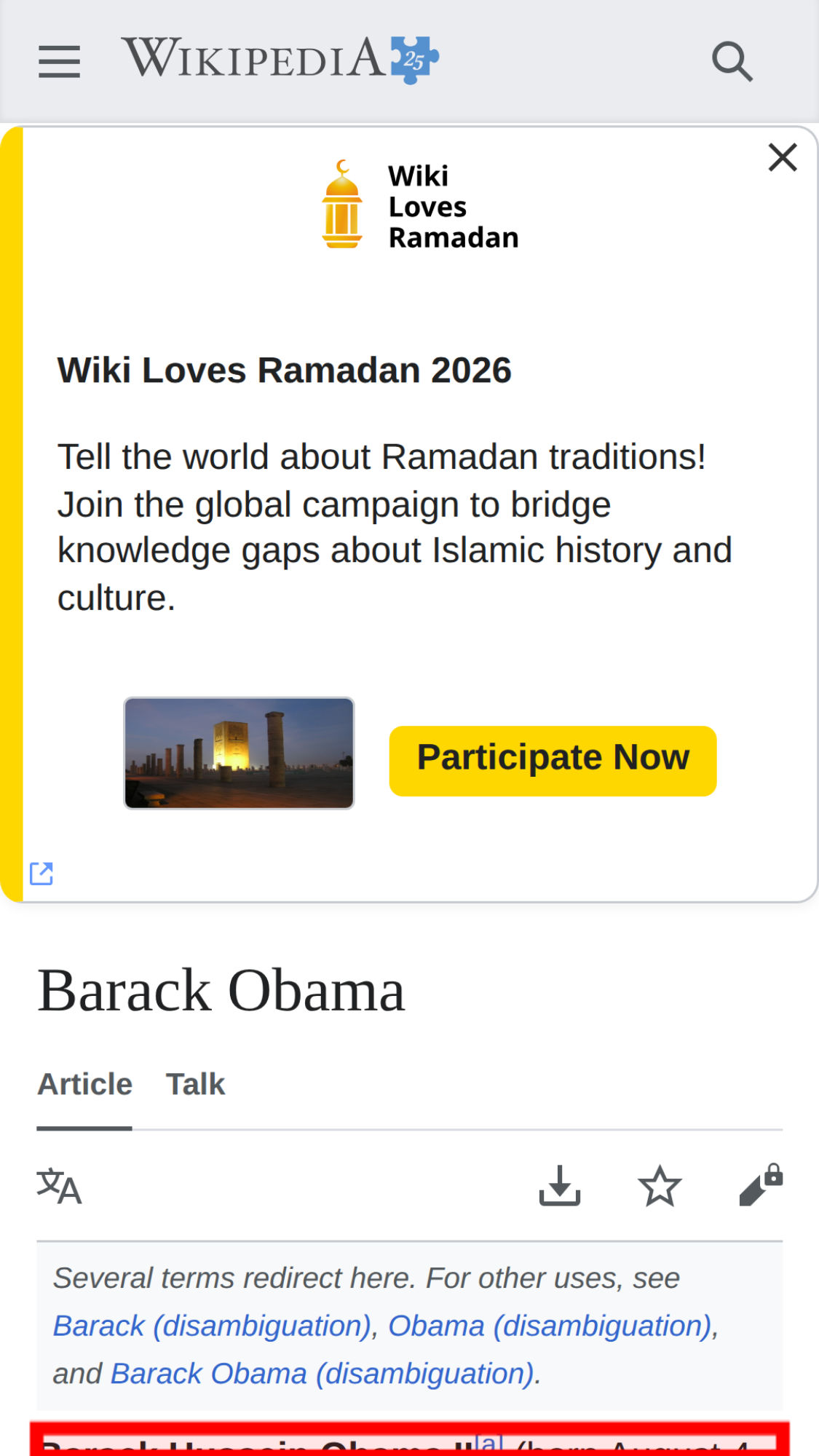Open the hamburger main menu
Viewport: 819px width, 1456px height.
(x=59, y=61)
